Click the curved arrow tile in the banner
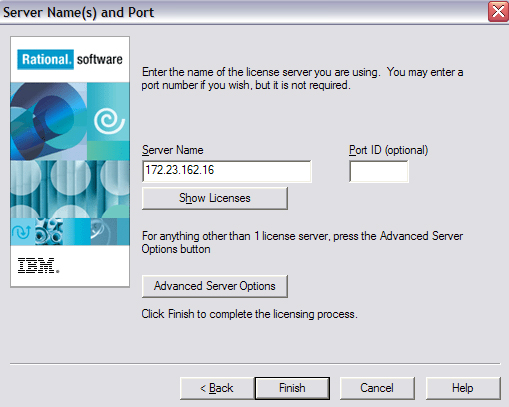 click(x=22, y=232)
